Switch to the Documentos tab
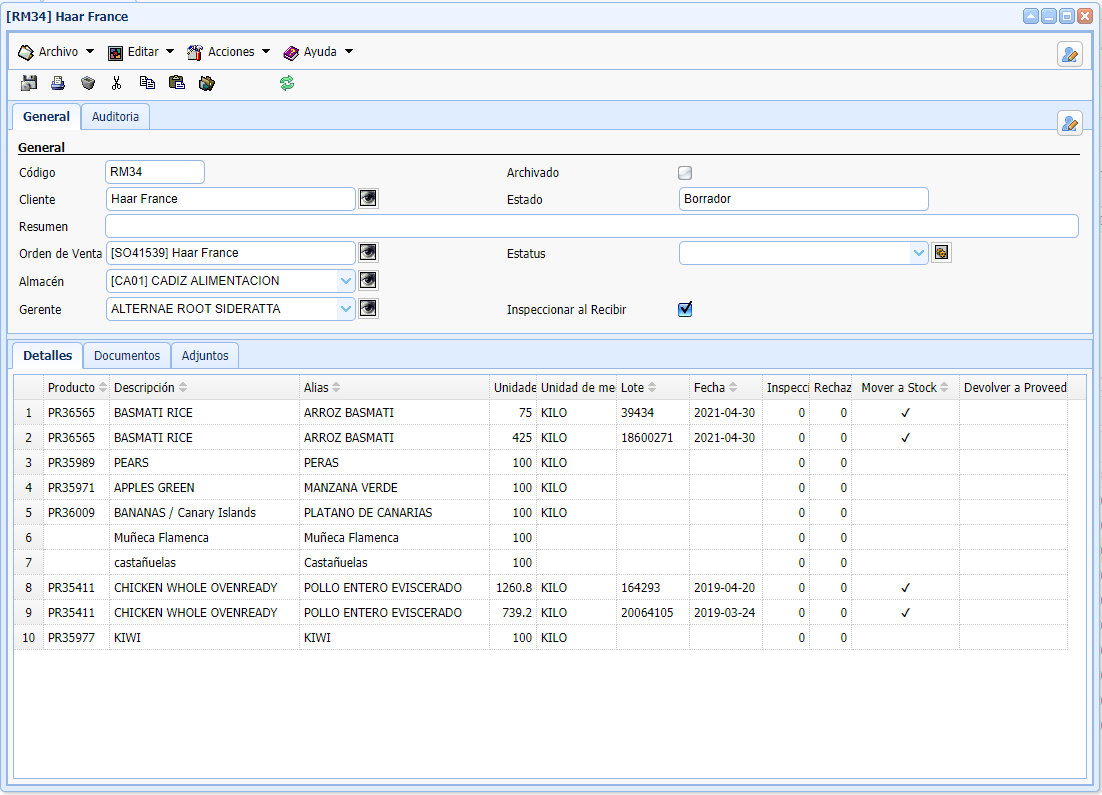Screen dimensions: 1102x795 [x=127, y=356]
